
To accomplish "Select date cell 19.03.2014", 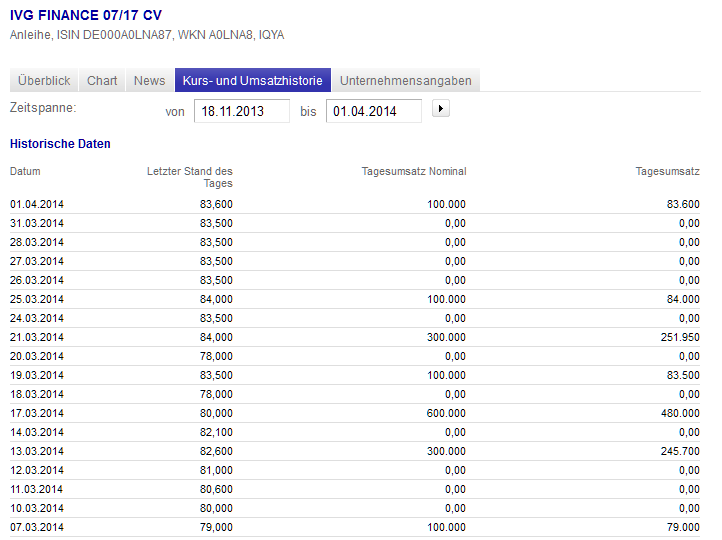I will tap(37, 375).
